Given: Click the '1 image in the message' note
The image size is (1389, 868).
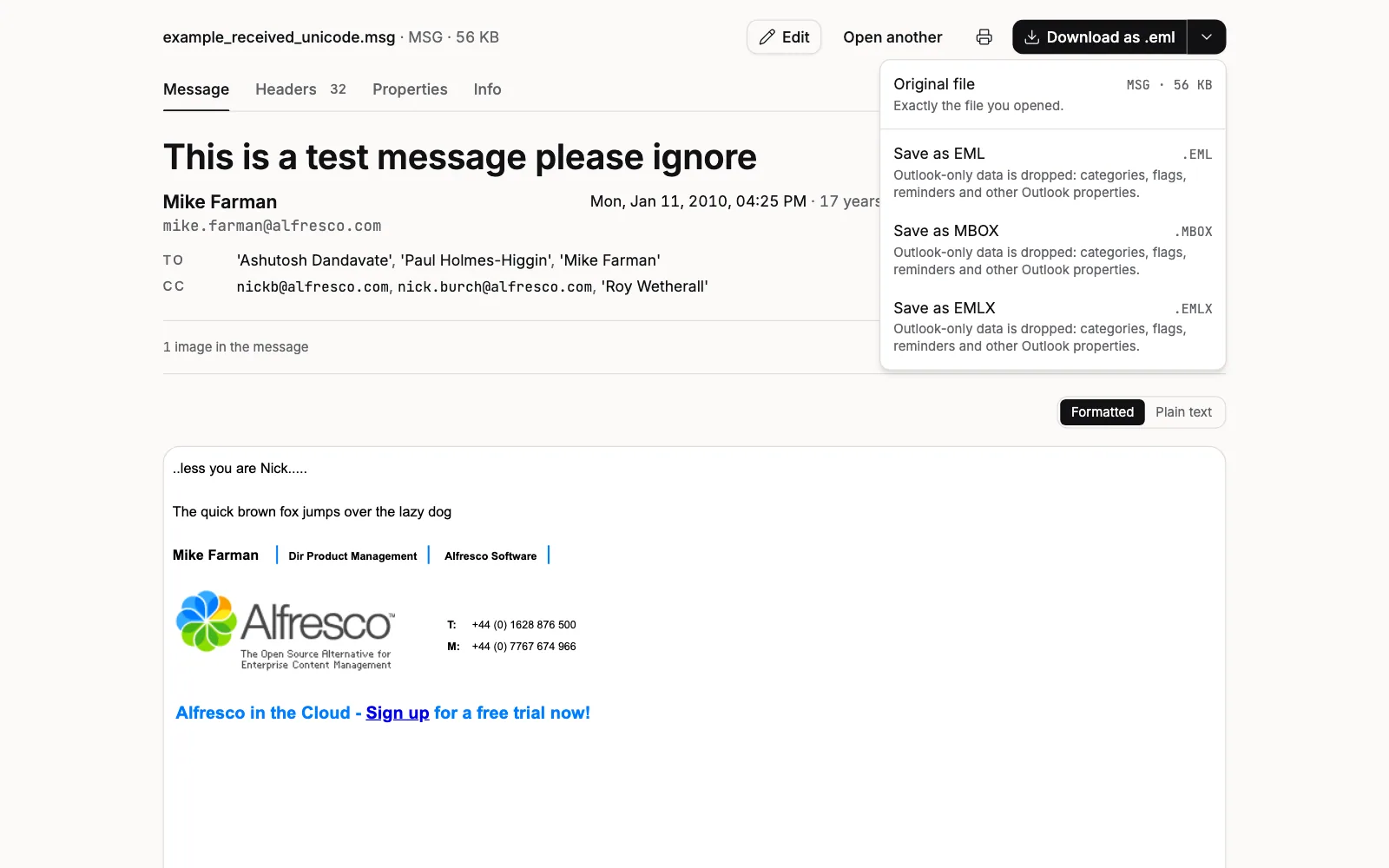Looking at the screenshot, I should (235, 347).
